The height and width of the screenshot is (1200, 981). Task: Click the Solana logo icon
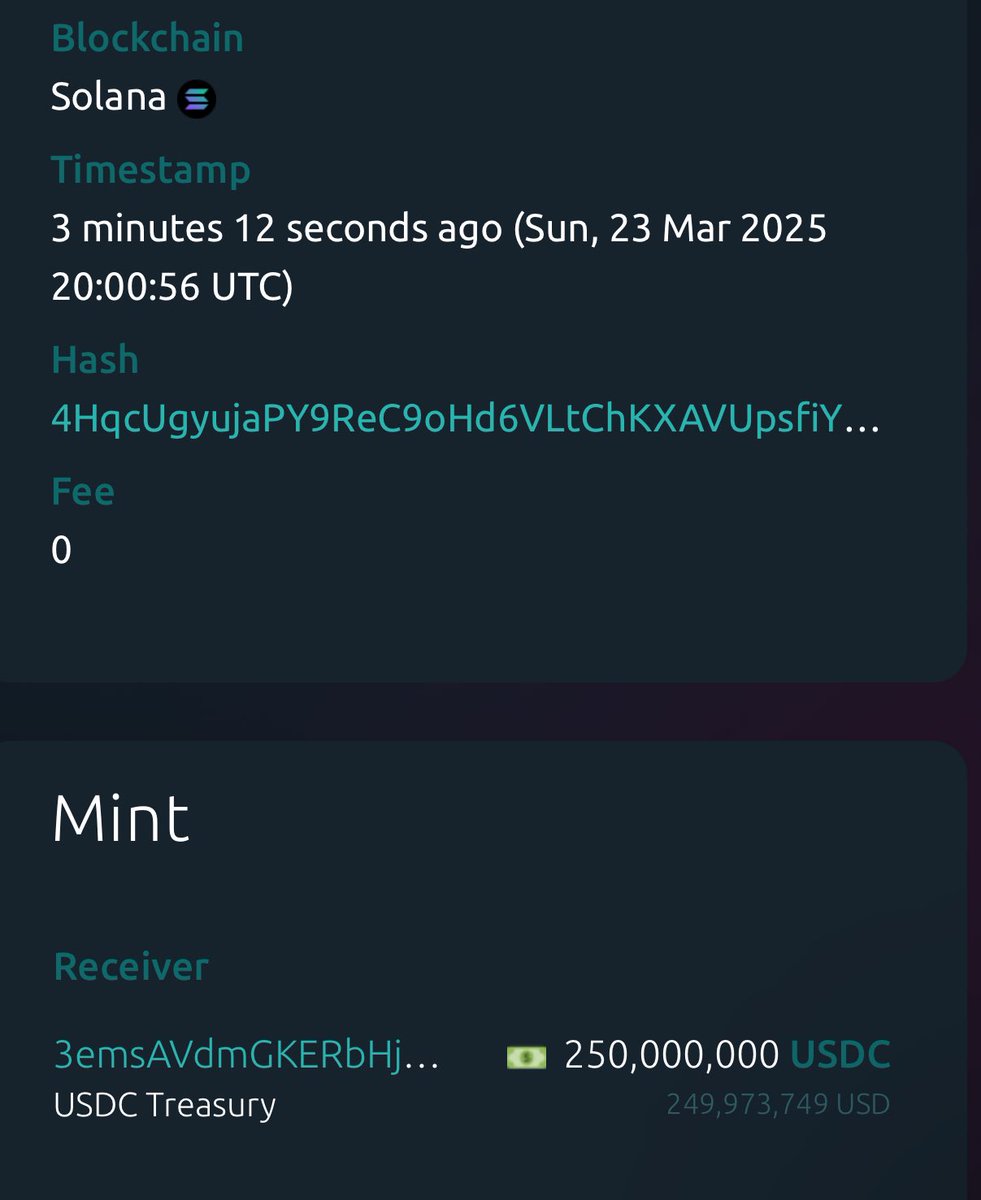[x=196, y=98]
